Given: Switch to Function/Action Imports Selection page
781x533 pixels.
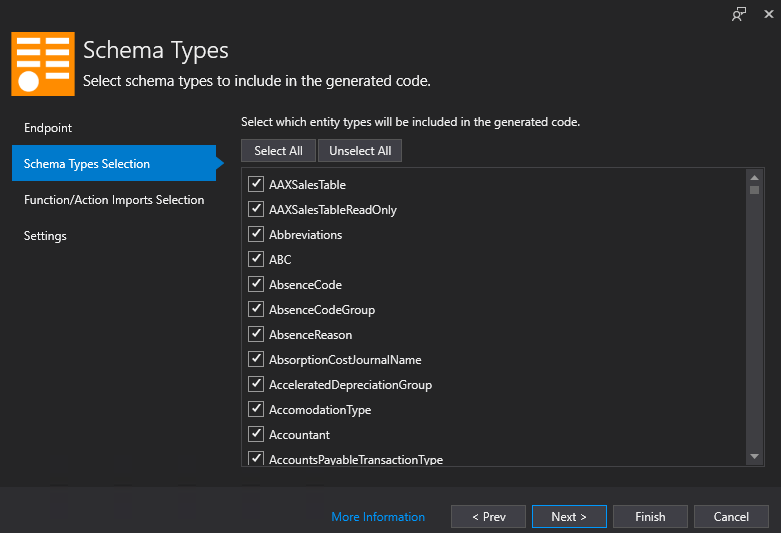Looking at the screenshot, I should pos(114,200).
